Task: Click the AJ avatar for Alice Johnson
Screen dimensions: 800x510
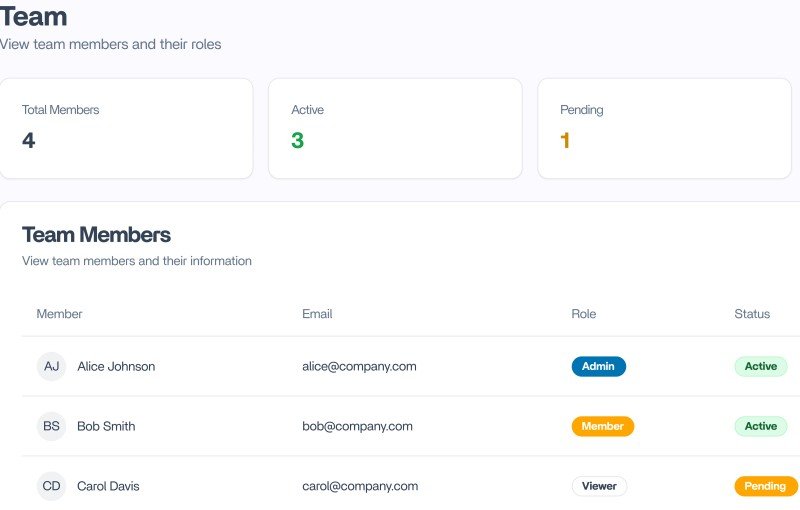Action: [51, 366]
